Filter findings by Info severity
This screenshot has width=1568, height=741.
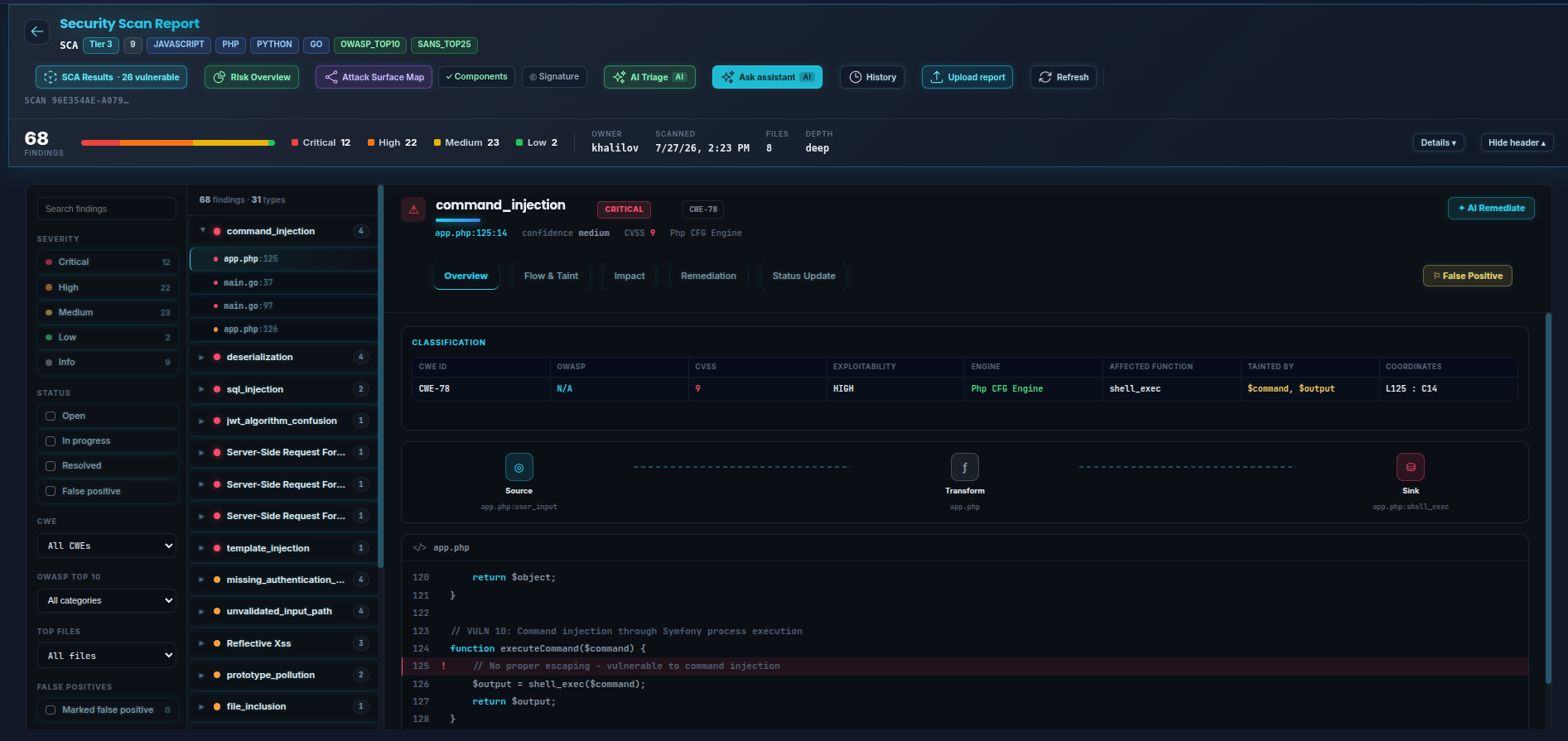click(x=108, y=362)
